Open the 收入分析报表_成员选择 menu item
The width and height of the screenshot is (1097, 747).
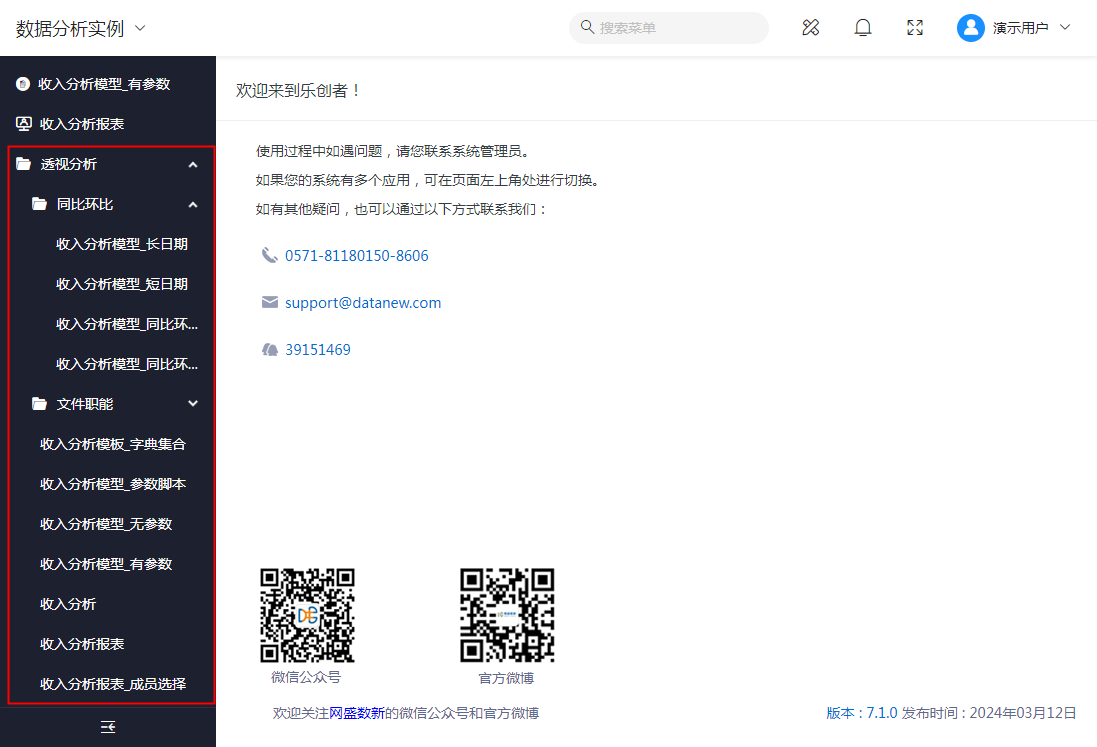point(113,684)
